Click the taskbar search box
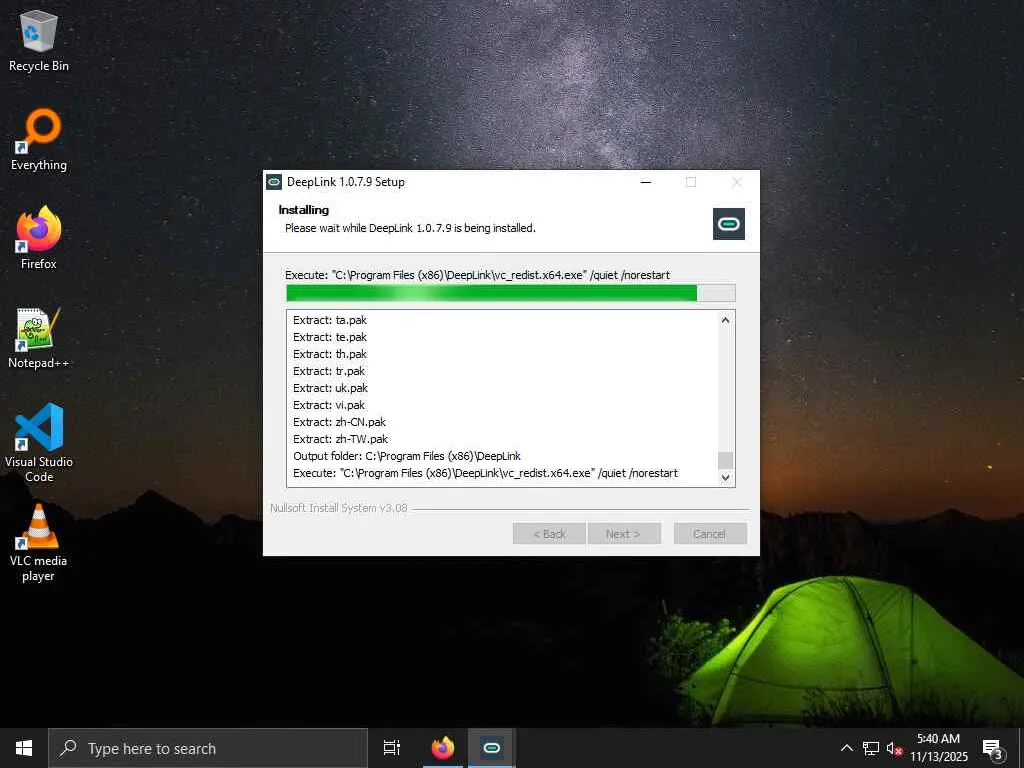Viewport: 1024px width, 768px height. pos(208,748)
